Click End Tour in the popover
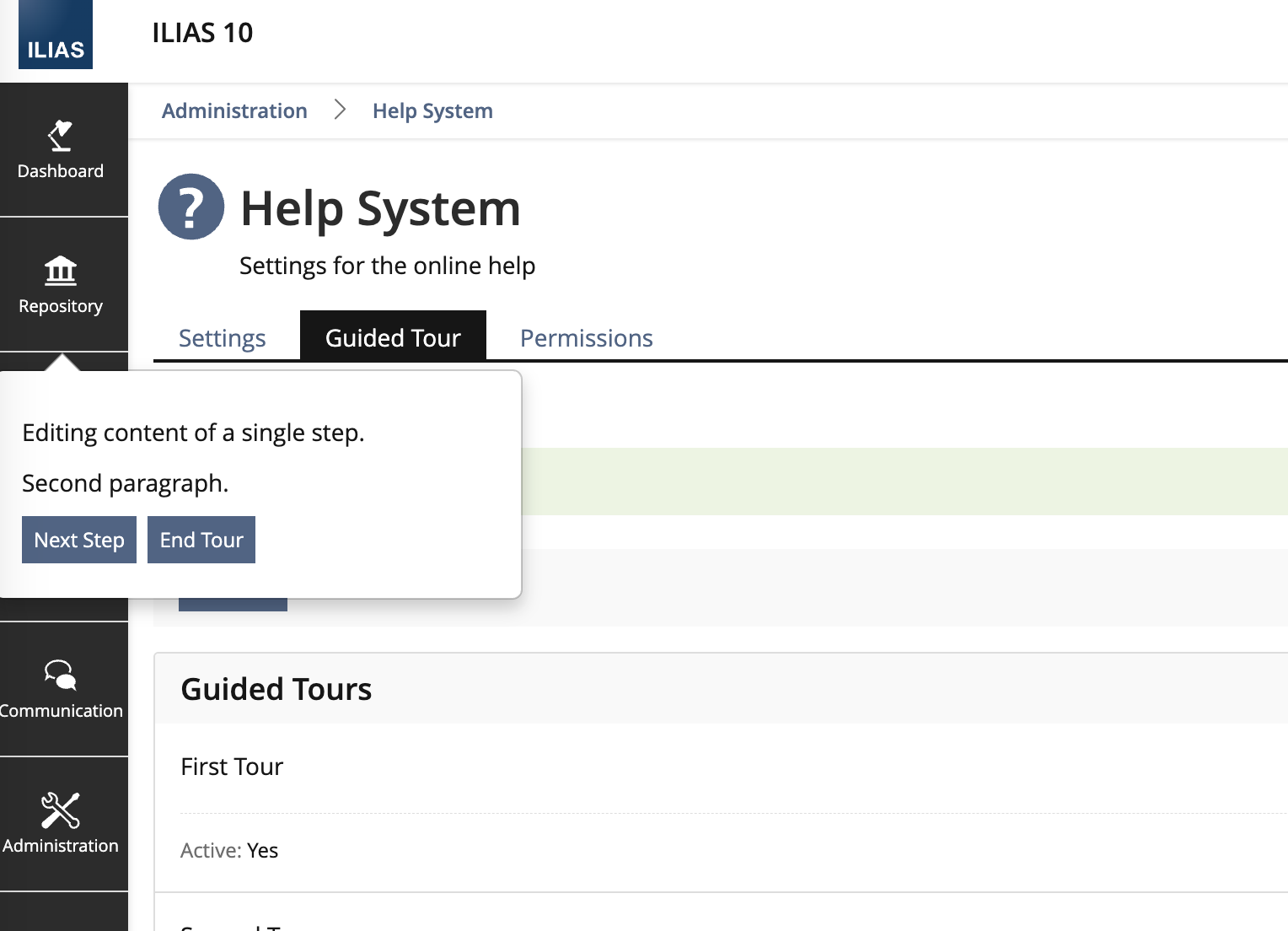This screenshot has height=931, width=1288. 201,540
